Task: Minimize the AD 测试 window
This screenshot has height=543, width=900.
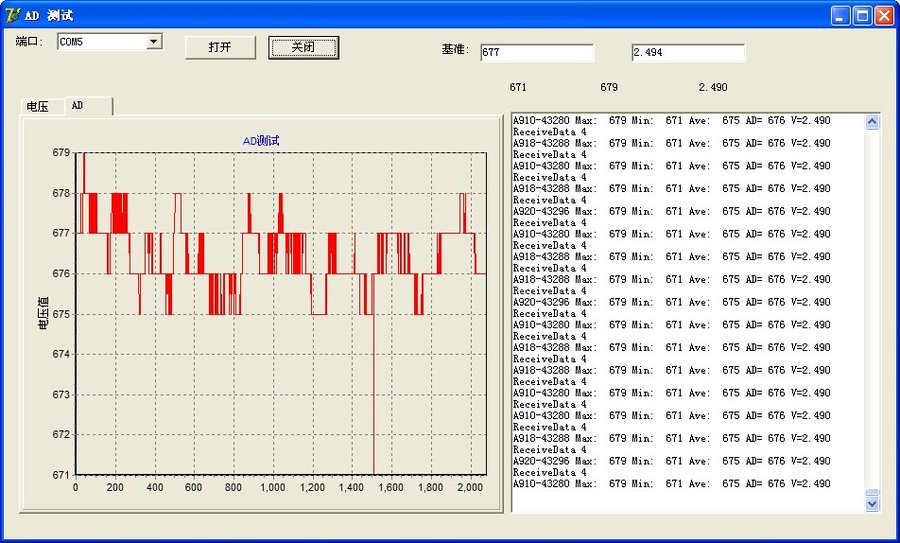Action: (x=840, y=15)
